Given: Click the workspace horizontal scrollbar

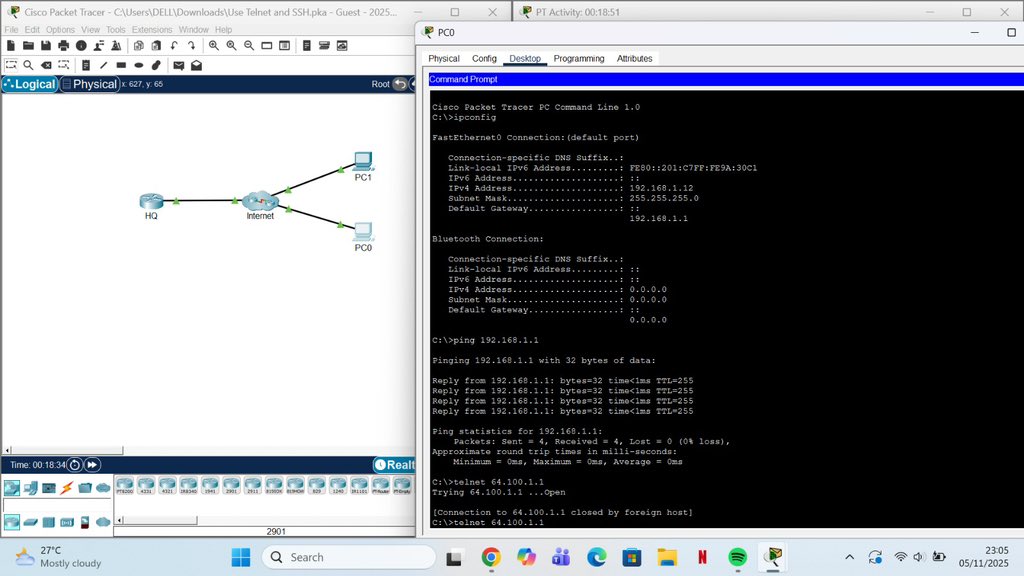Looking at the screenshot, I should click(x=67, y=450).
